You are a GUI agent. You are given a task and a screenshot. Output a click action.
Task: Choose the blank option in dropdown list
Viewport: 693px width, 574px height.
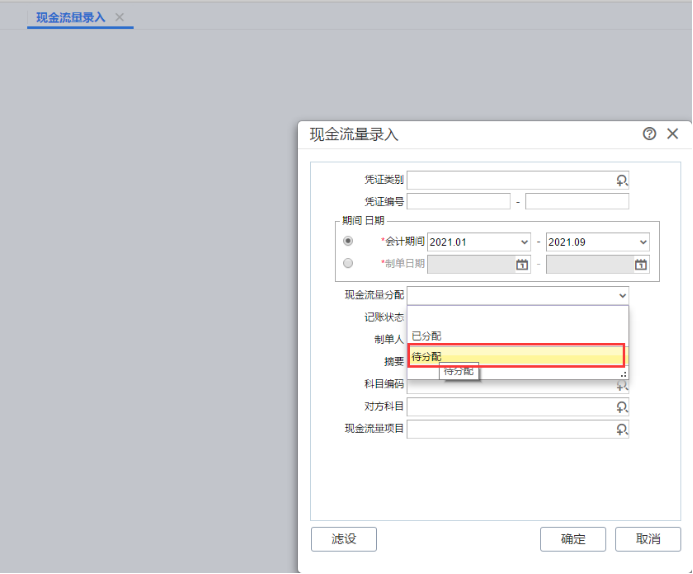coord(518,316)
